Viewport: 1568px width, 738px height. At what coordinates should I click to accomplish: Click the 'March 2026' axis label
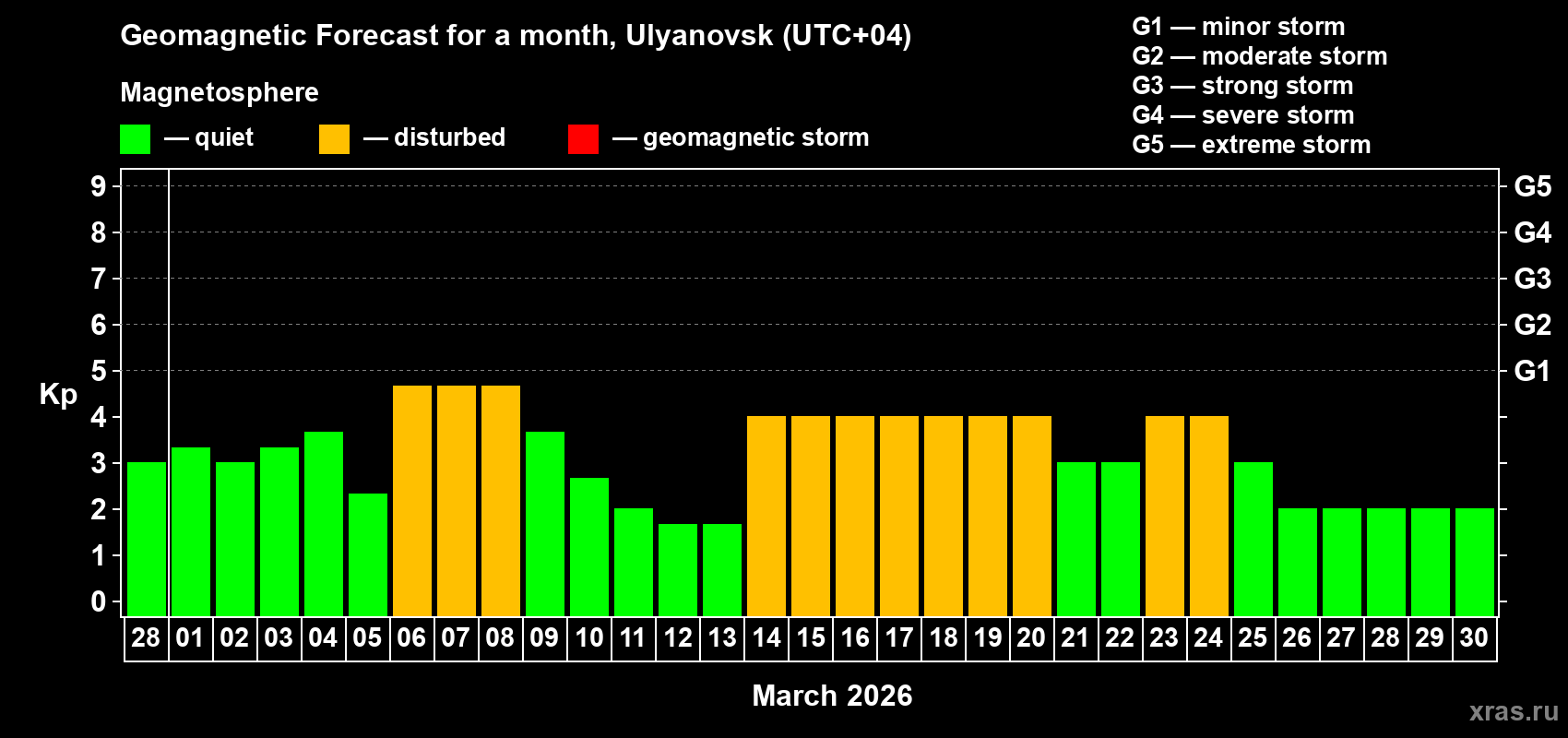[x=832, y=696]
